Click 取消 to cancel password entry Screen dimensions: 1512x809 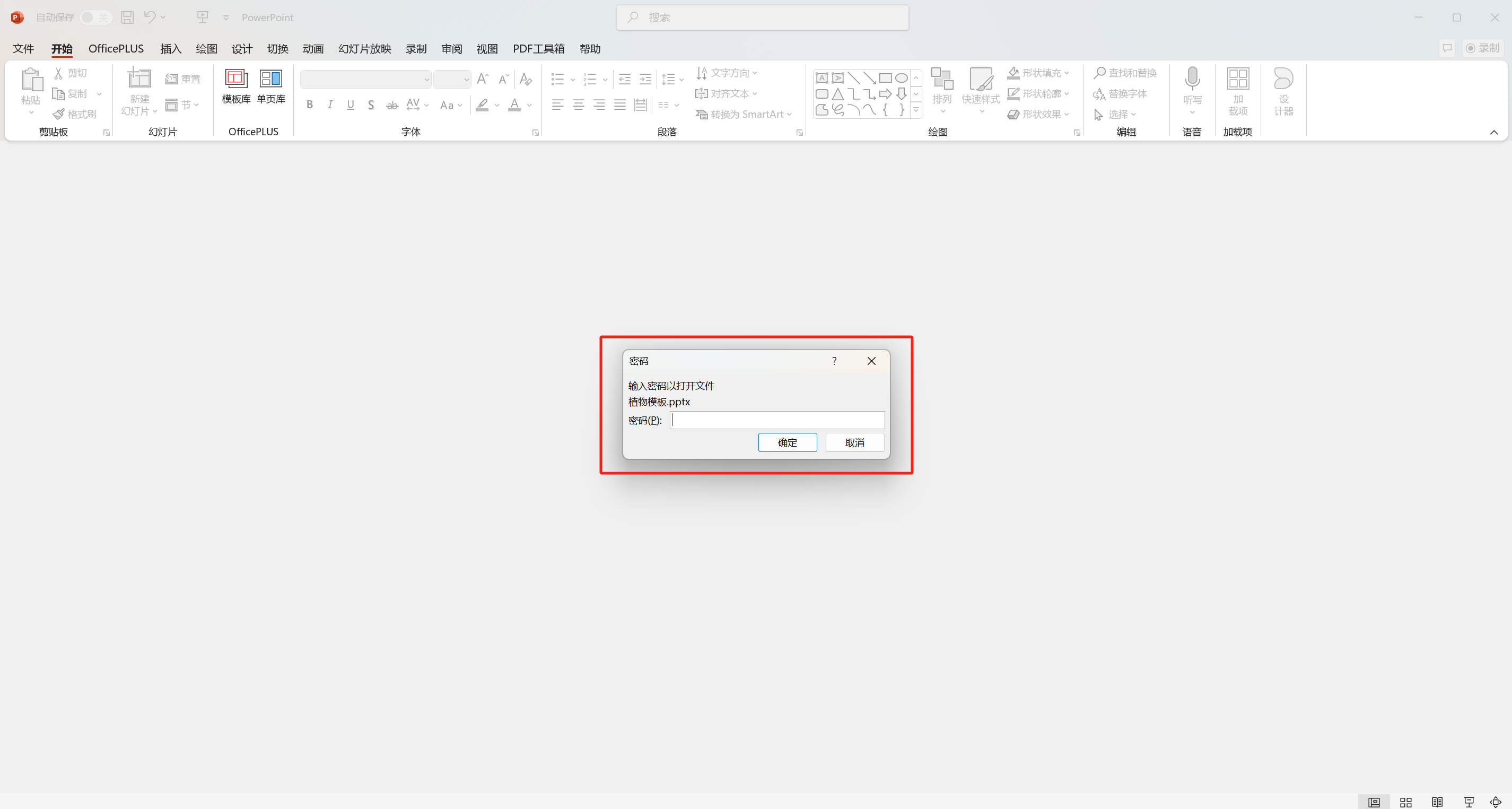click(x=854, y=442)
